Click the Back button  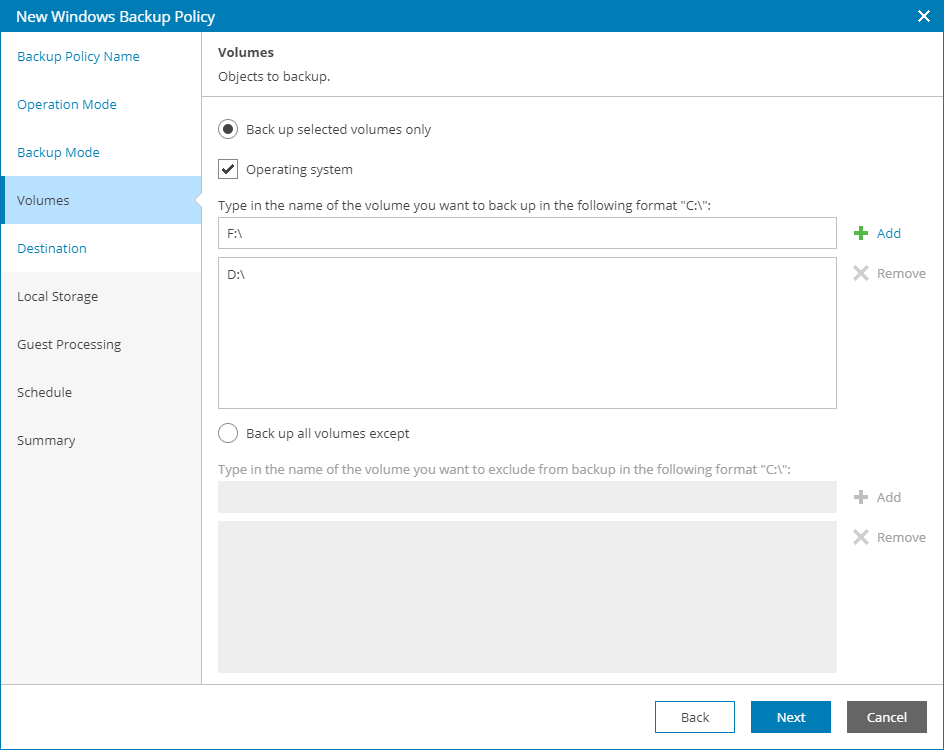pyautogui.click(x=694, y=717)
